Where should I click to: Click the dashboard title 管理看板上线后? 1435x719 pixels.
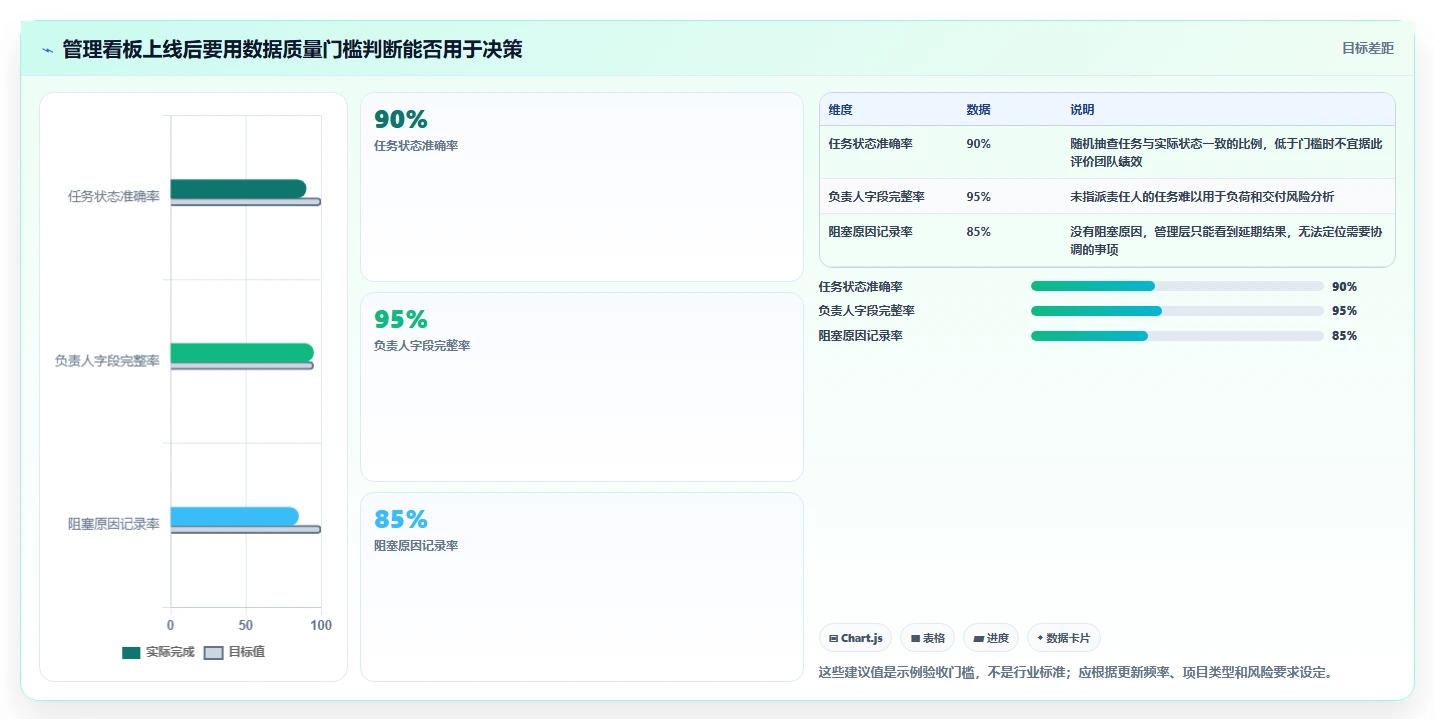pyautogui.click(x=292, y=49)
